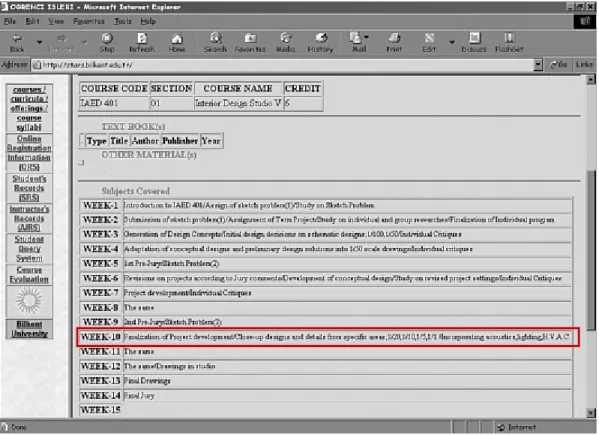Open Online Registration Information (ORS) link
599x435 pixels.
[29, 153]
